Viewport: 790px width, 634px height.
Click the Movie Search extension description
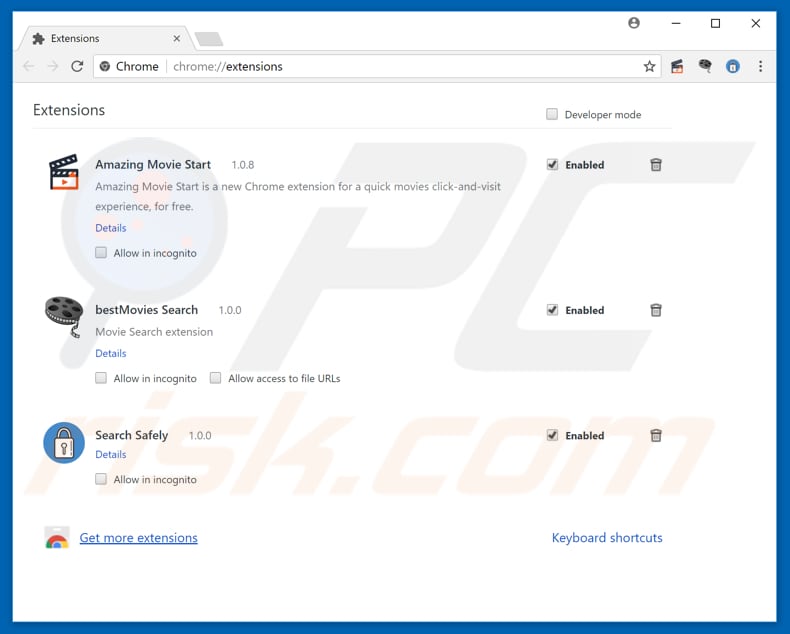coord(154,332)
